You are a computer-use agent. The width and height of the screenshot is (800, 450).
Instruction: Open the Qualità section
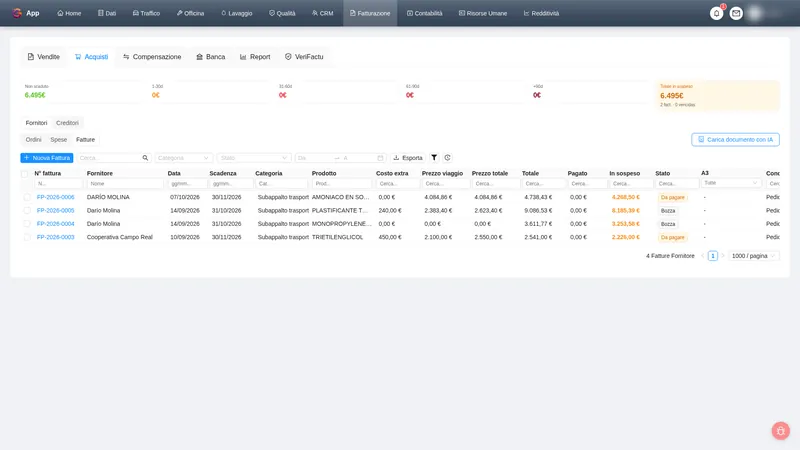282,13
